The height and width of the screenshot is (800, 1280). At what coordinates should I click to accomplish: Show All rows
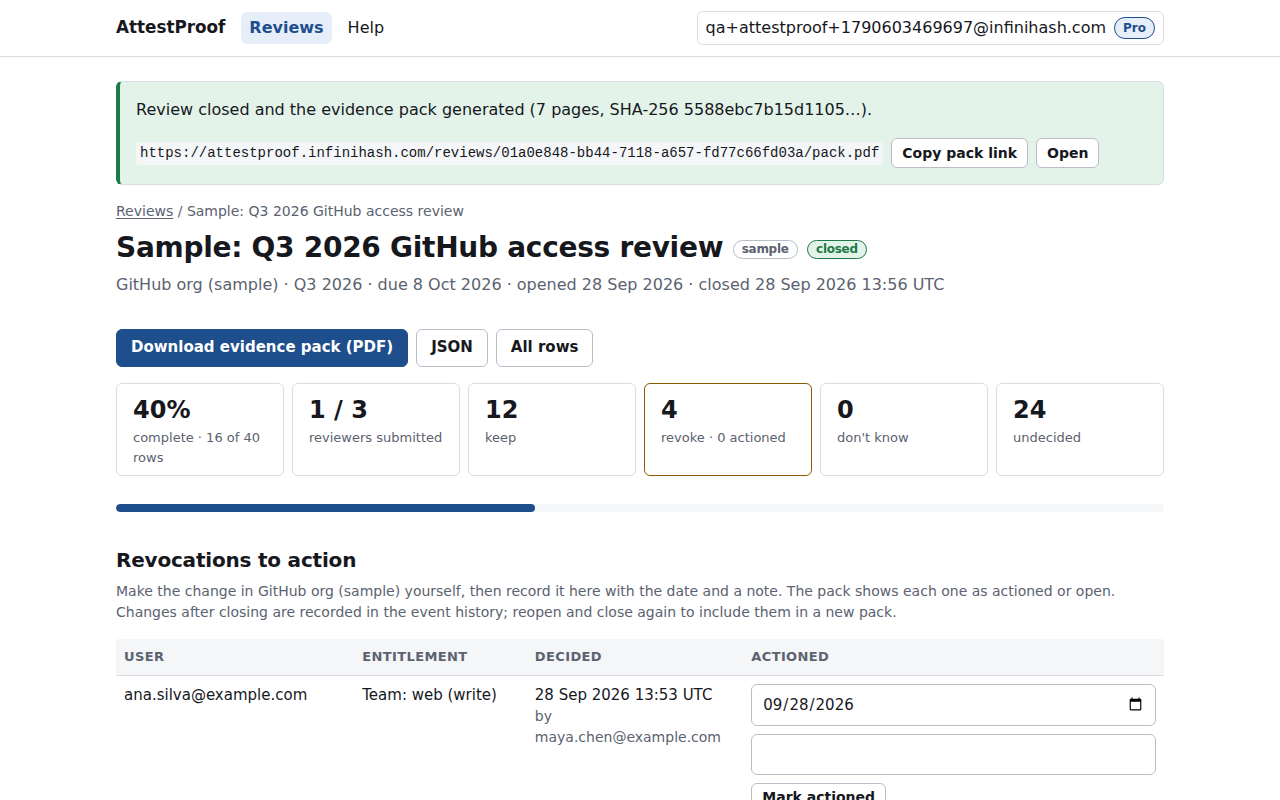coord(544,347)
